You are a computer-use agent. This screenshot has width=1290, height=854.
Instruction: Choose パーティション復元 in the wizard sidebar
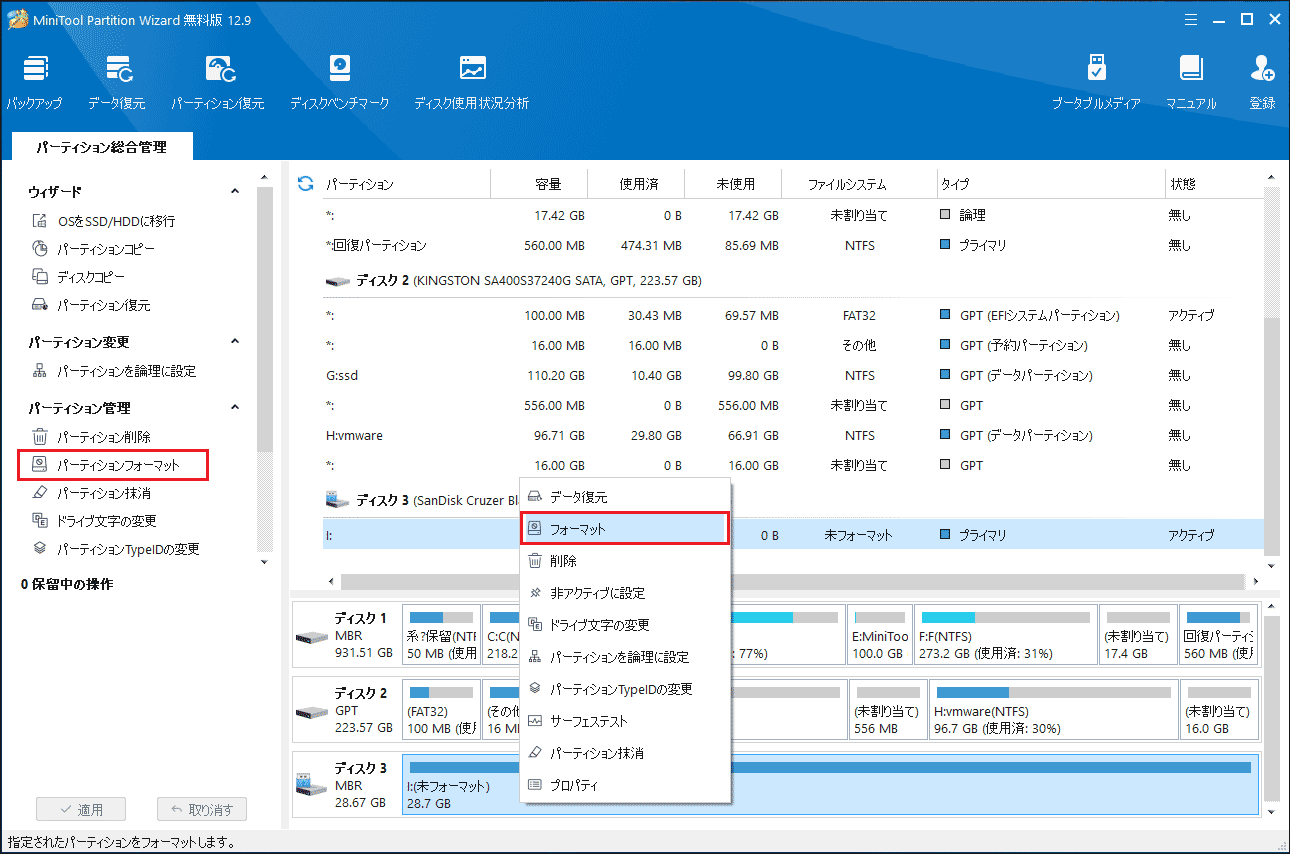[x=91, y=305]
